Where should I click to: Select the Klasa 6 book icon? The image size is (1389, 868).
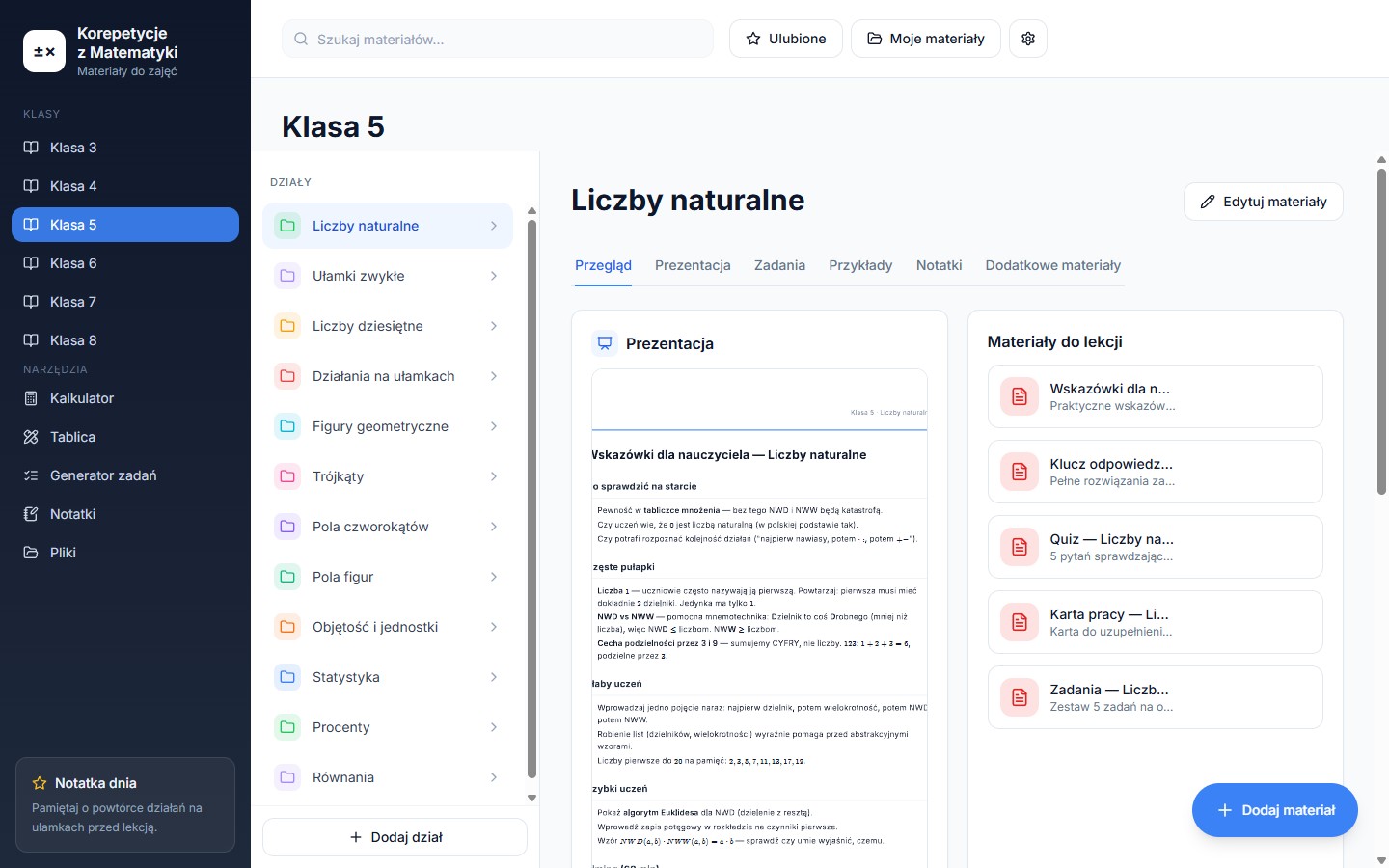click(31, 263)
